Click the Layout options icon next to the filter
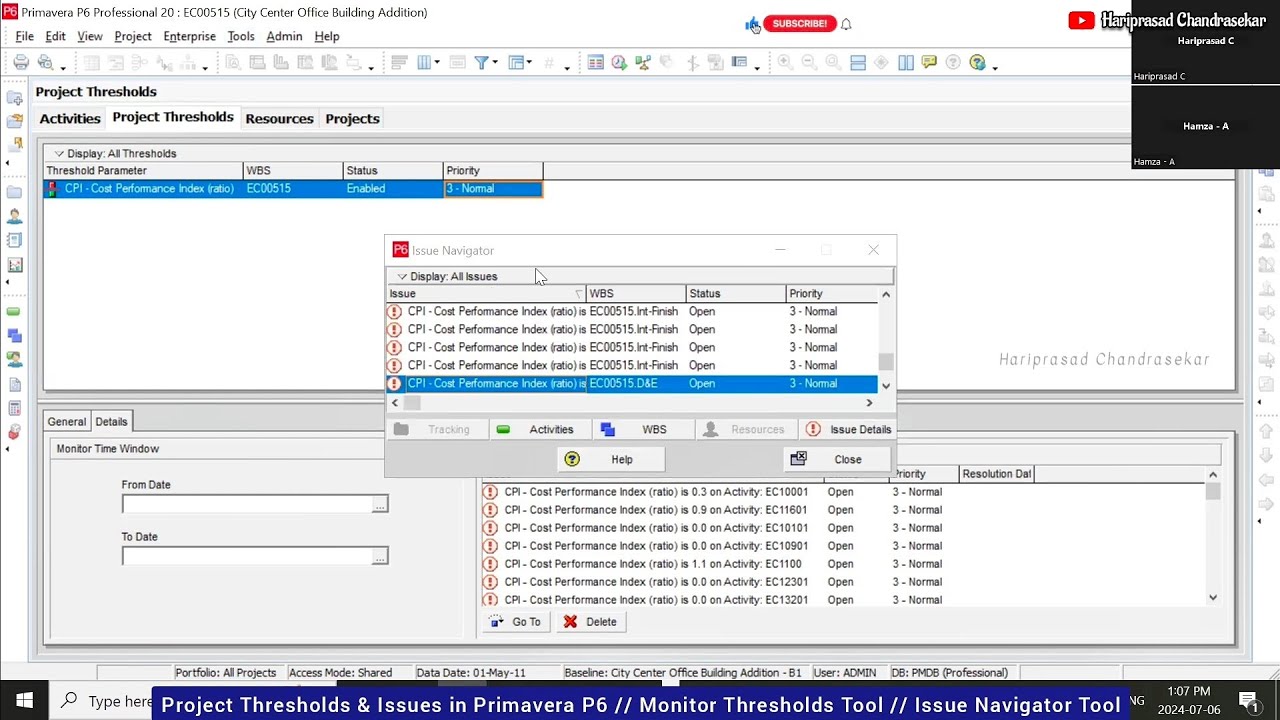This screenshot has height=720, width=1280. tap(517, 62)
